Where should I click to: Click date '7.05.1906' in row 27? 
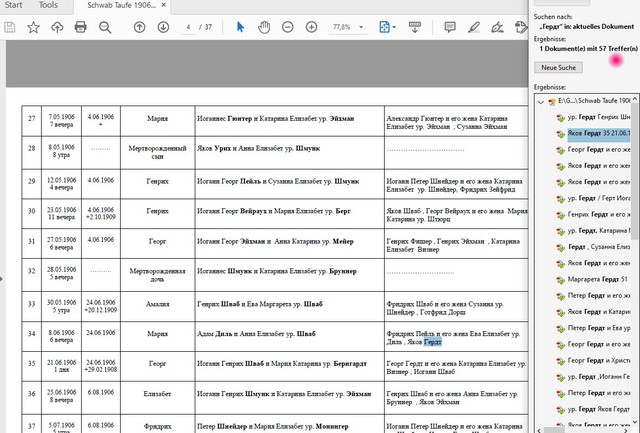click(x=61, y=117)
